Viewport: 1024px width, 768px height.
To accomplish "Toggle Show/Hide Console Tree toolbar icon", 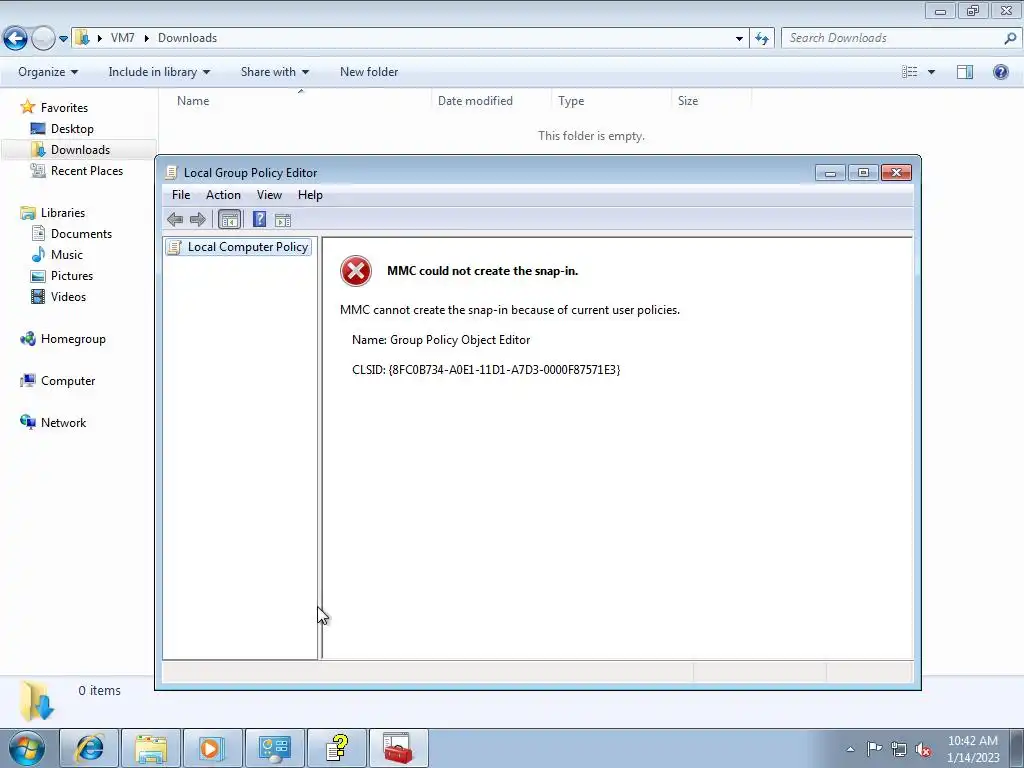I will (x=229, y=219).
